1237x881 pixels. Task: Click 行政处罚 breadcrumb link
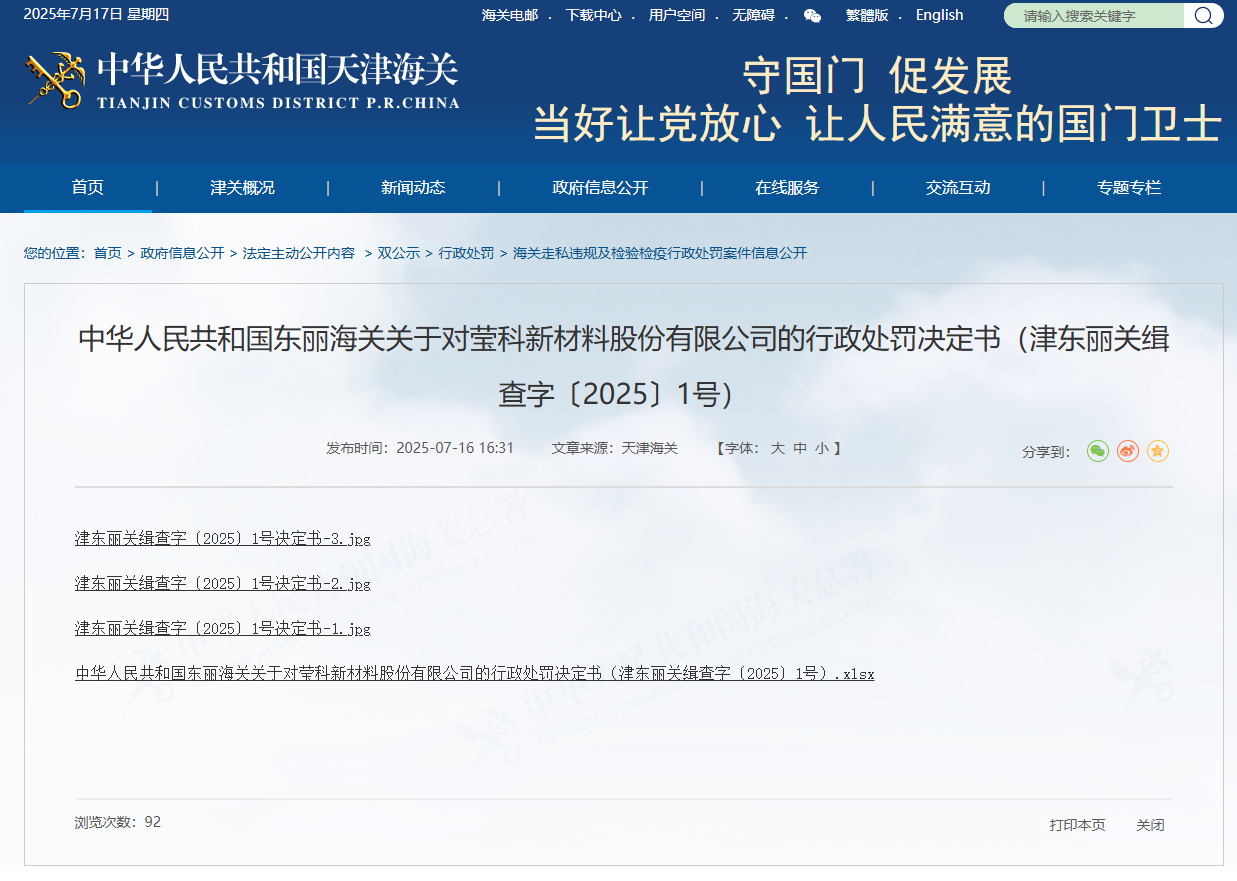click(x=466, y=253)
